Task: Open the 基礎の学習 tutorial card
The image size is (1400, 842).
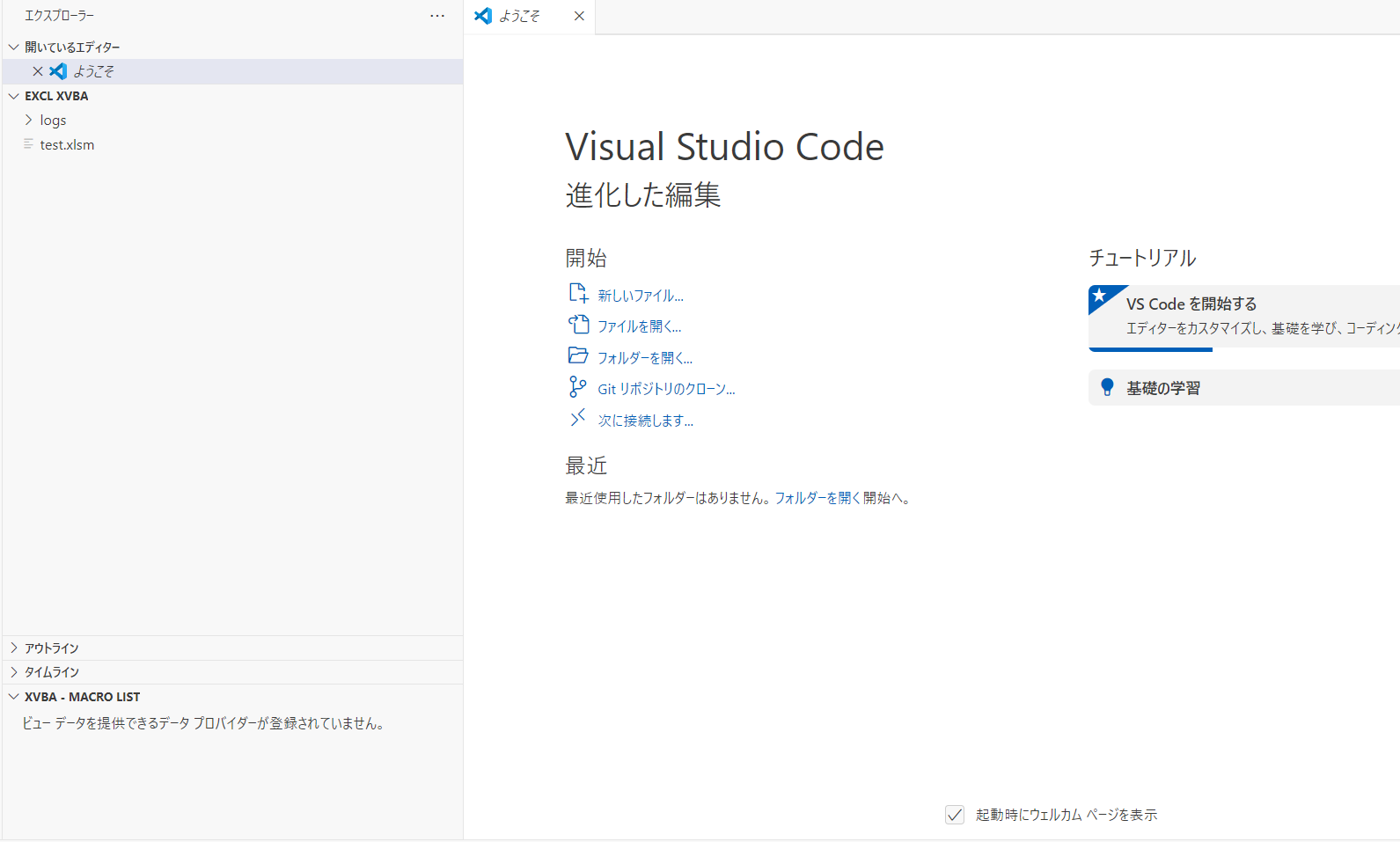Action: pyautogui.click(x=1244, y=387)
